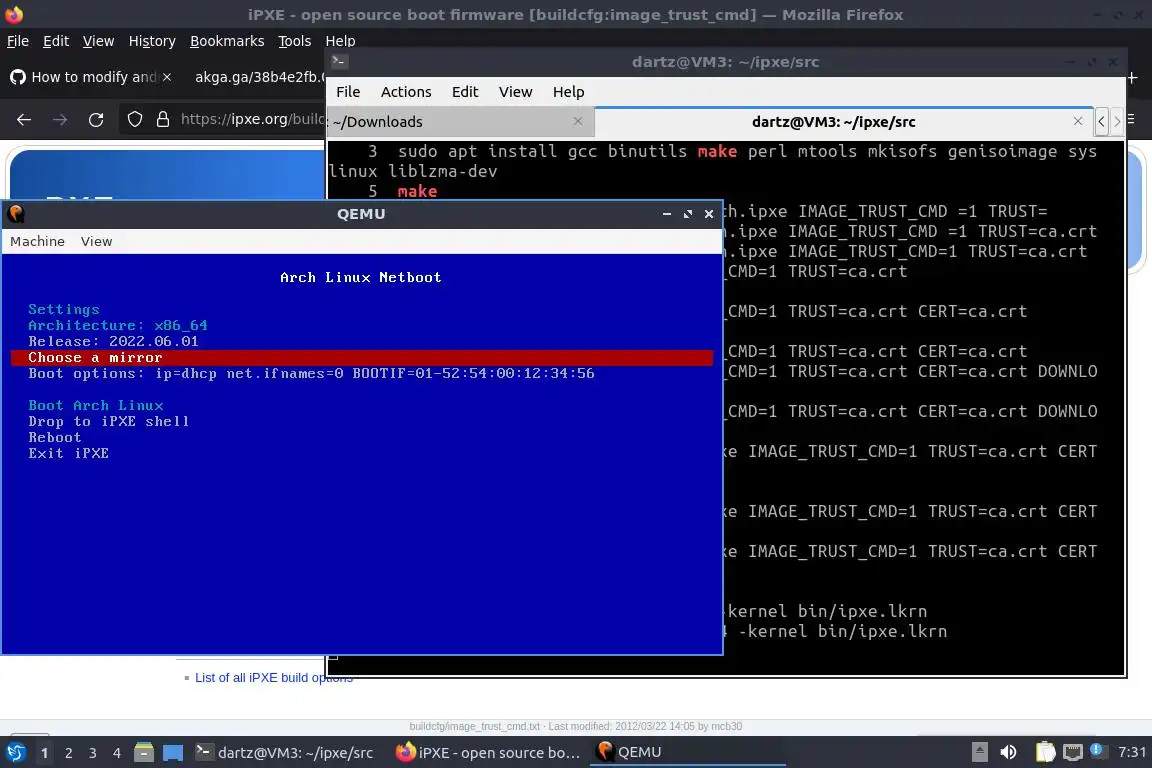Reload the page in Firefox
Screen dimensions: 1152x768
click(96, 120)
